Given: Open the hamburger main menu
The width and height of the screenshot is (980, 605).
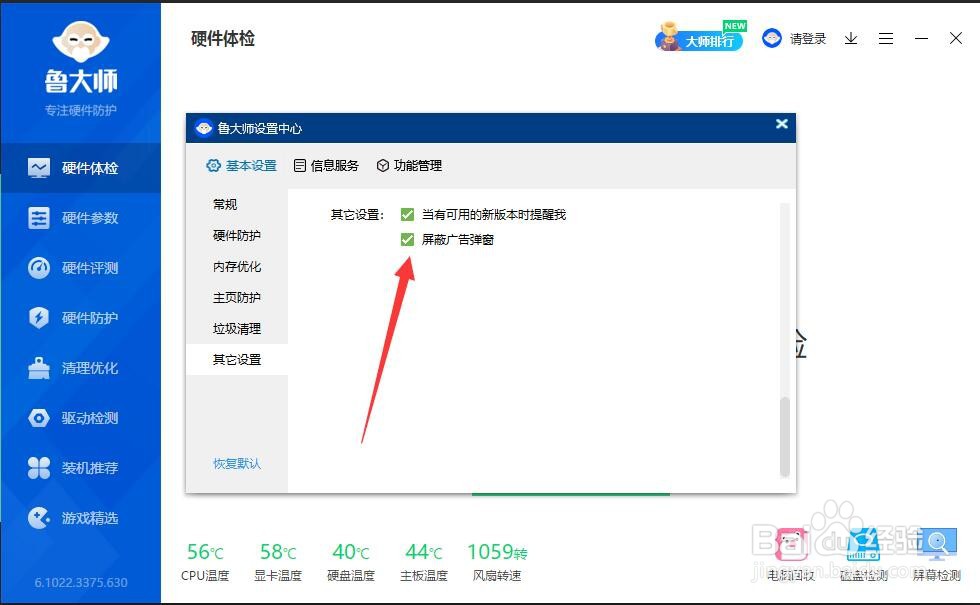Looking at the screenshot, I should coord(886,39).
